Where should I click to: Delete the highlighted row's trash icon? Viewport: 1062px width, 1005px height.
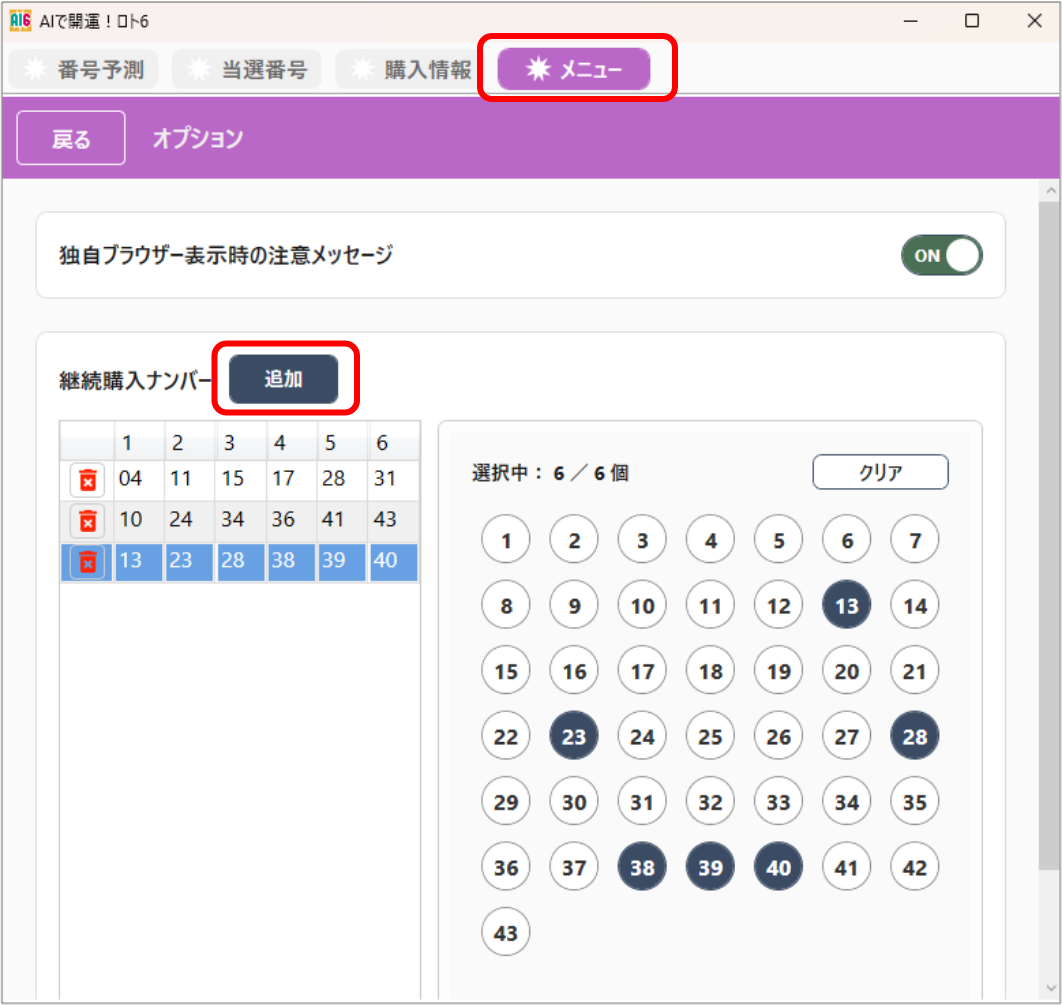pos(86,562)
